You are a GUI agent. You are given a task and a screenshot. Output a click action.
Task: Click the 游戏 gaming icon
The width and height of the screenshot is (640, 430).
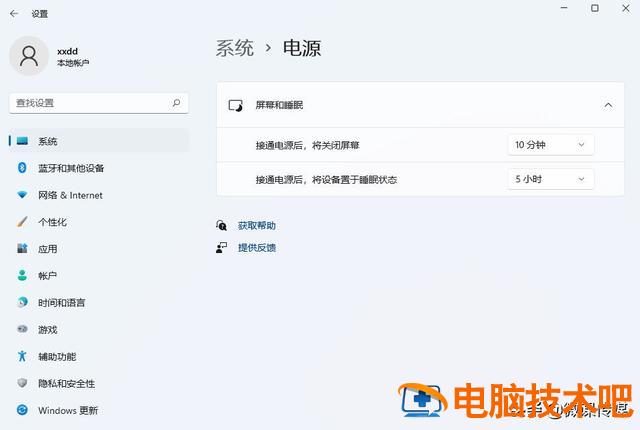click(x=22, y=329)
